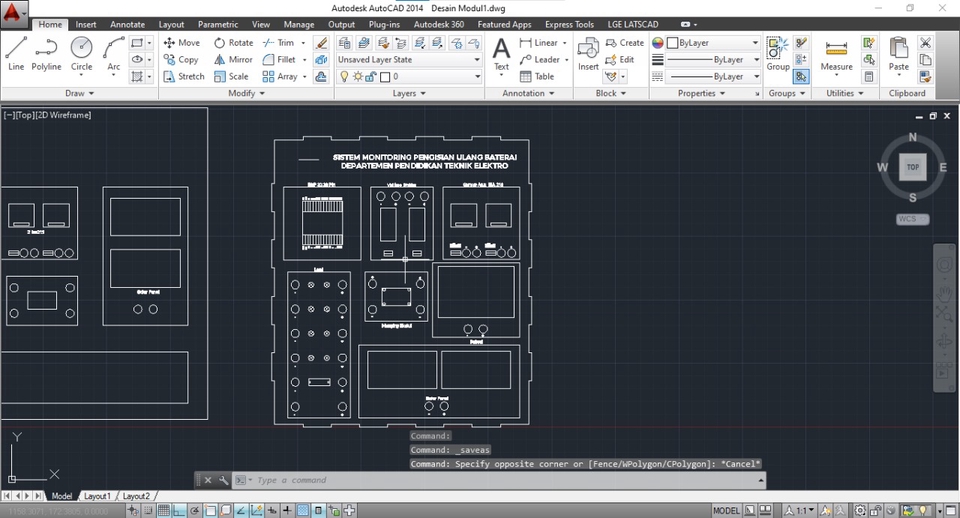Choose the Rotate tool

[232, 43]
